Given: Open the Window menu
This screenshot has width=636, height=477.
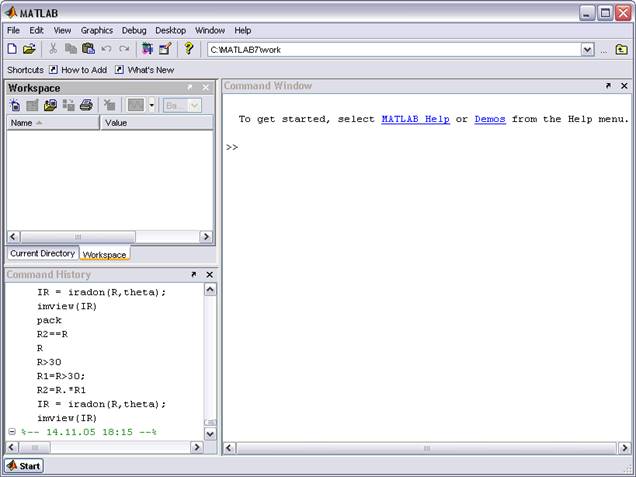Looking at the screenshot, I should coord(210,30).
